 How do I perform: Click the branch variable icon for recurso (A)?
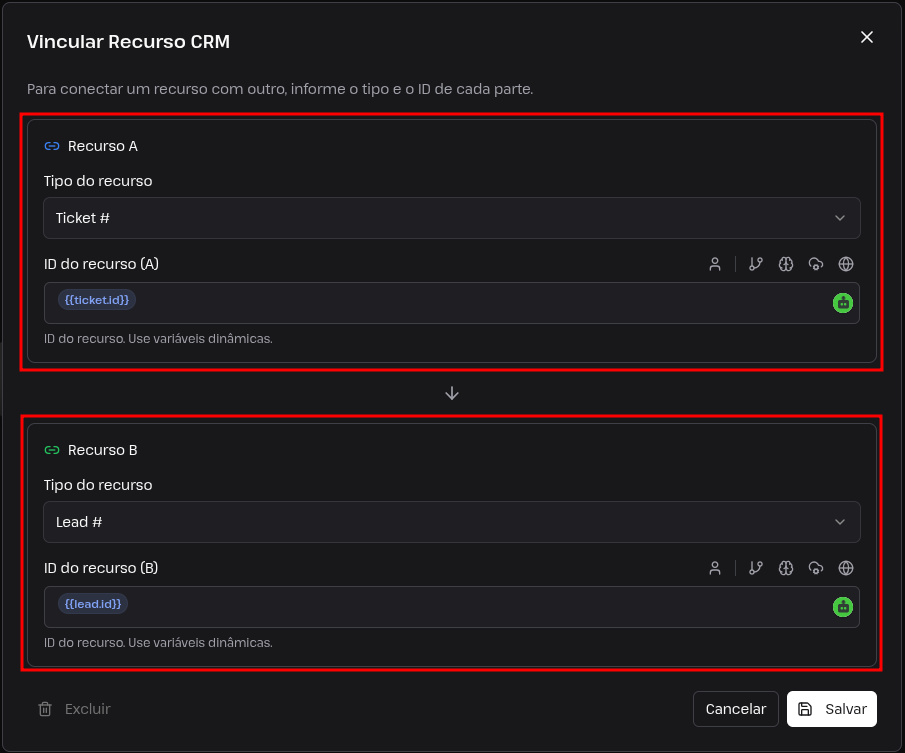pos(756,264)
